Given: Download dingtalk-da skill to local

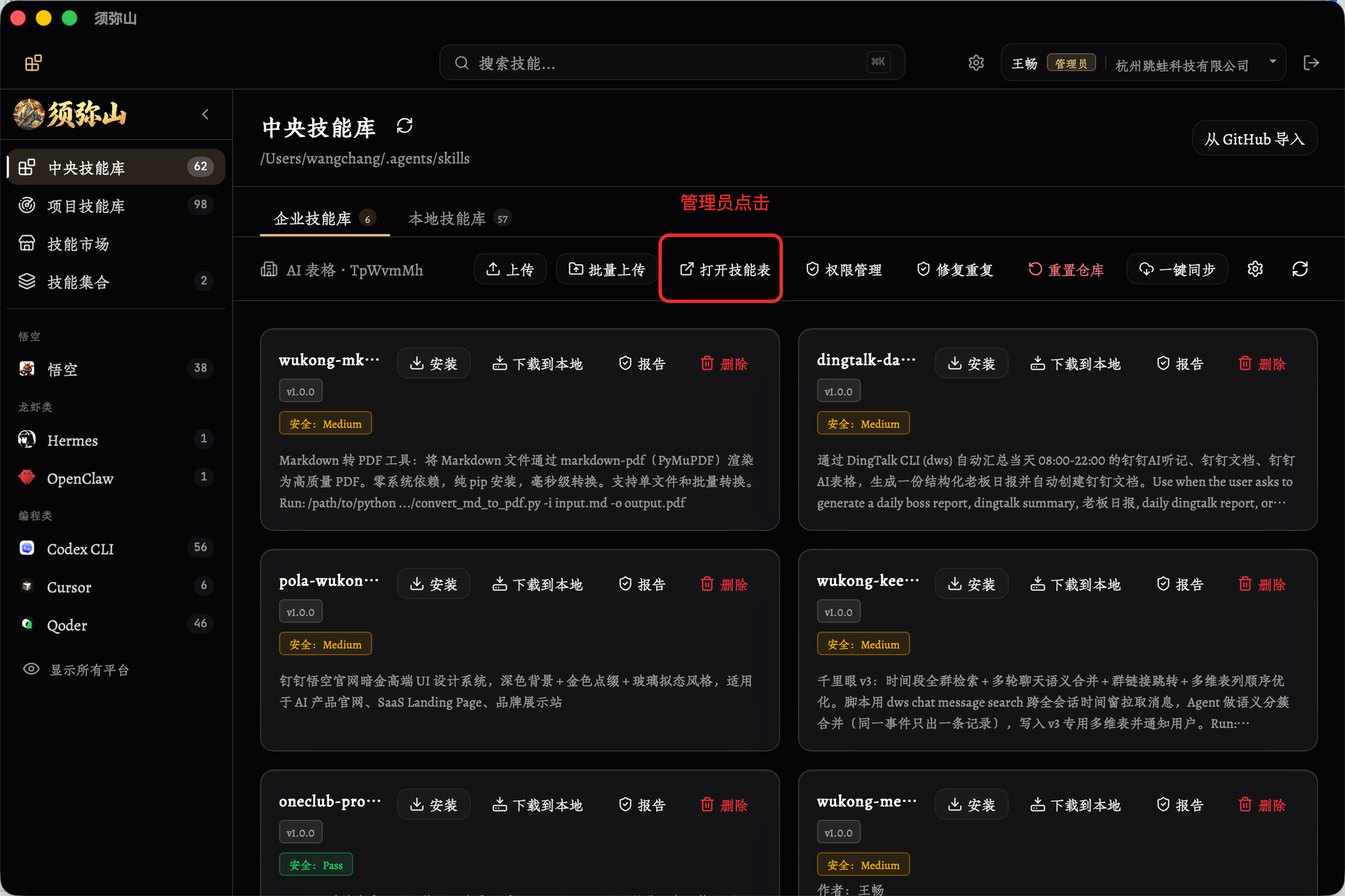Looking at the screenshot, I should click(1075, 364).
